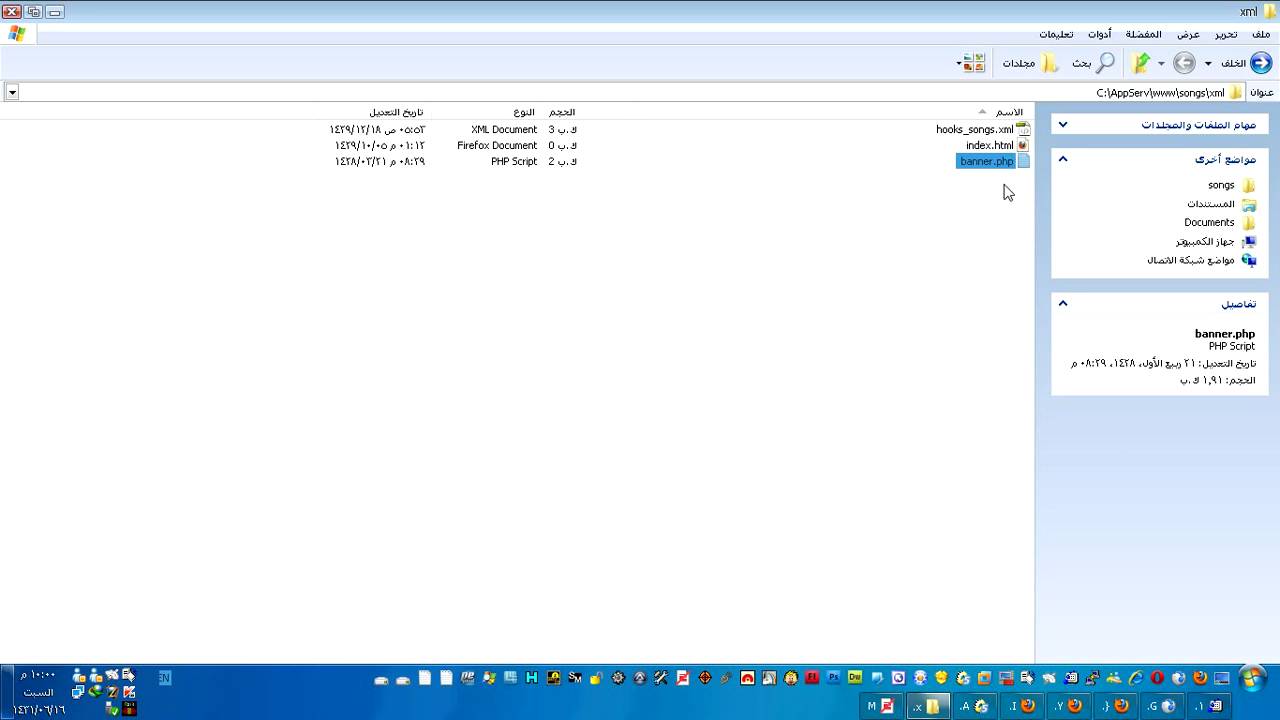The image size is (1280, 720).
Task: Open the ملف (File) menu
Action: point(1260,34)
